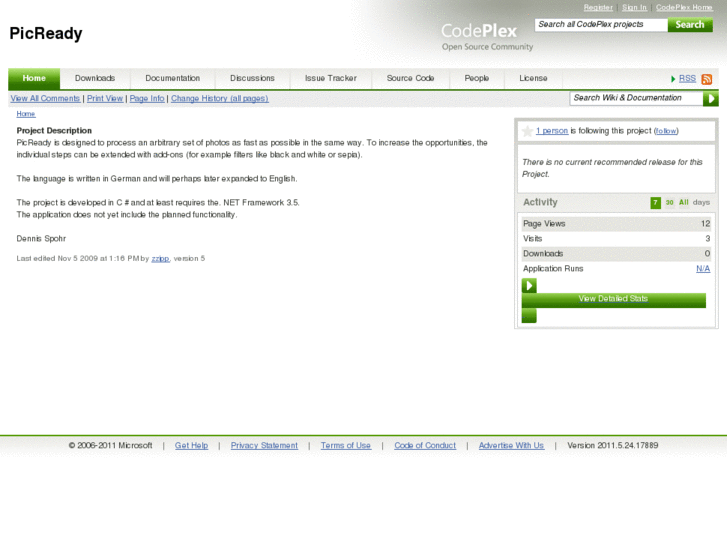Screen dimensions: 727x545
Task: Click the Downloads stats row
Action: pyautogui.click(x=616, y=254)
